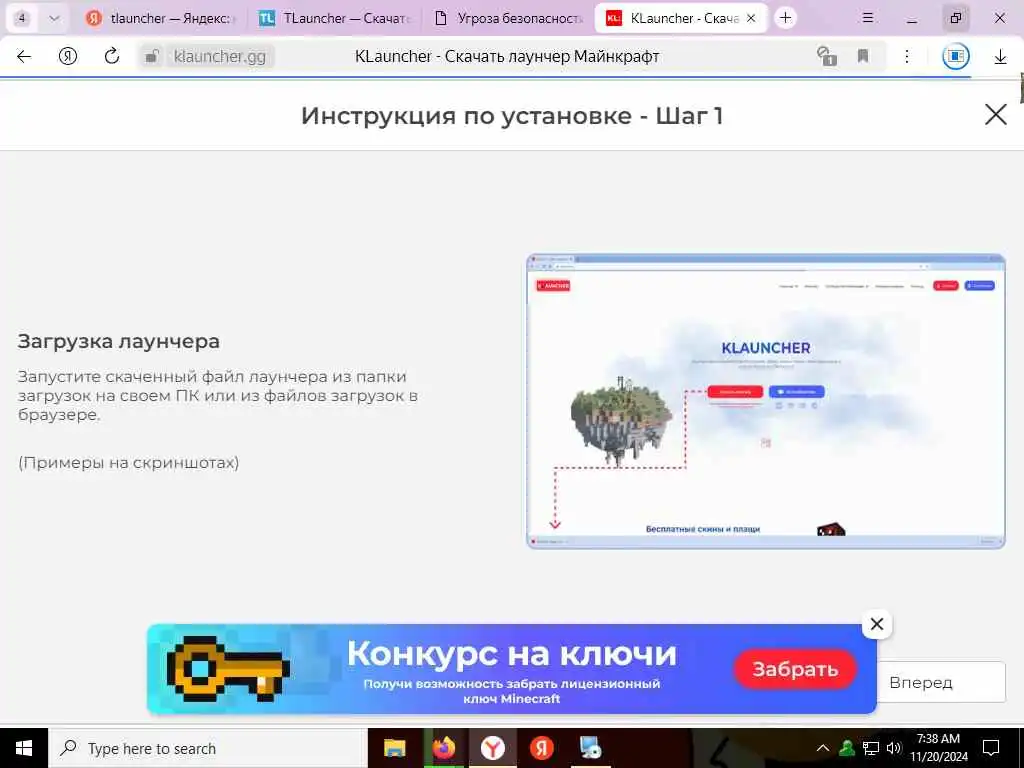Switch to the TLauncher Скачать tab
Screen dimensions: 1024x768
pyautogui.click(x=334, y=18)
